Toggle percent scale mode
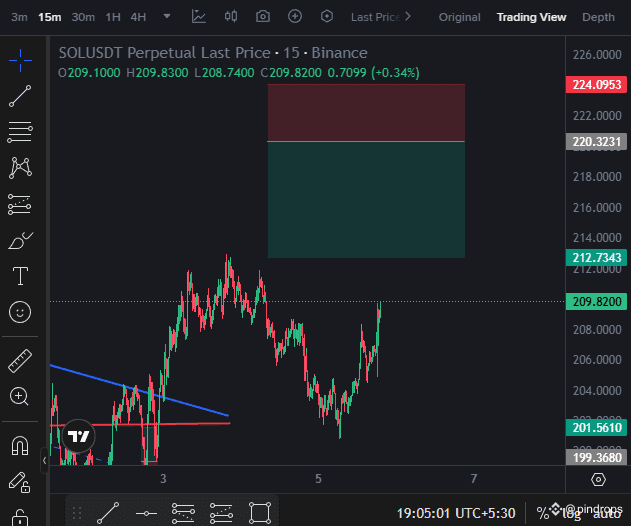Image resolution: width=631 pixels, height=526 pixels. coord(543,514)
